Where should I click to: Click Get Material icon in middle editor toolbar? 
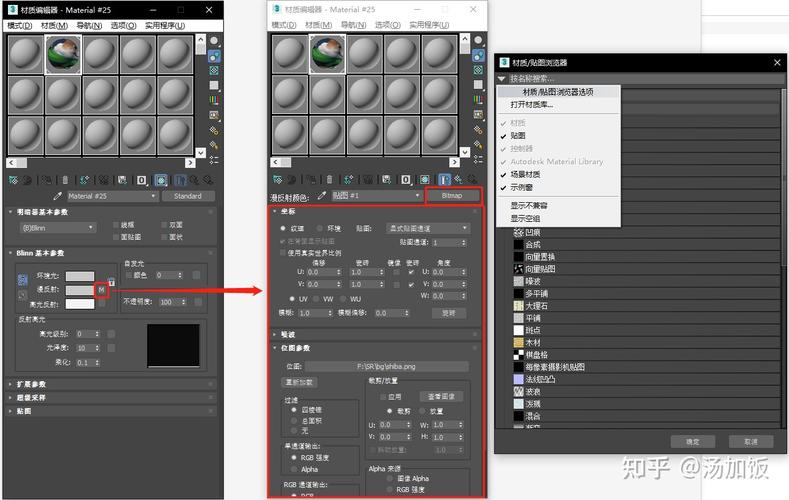(277, 180)
